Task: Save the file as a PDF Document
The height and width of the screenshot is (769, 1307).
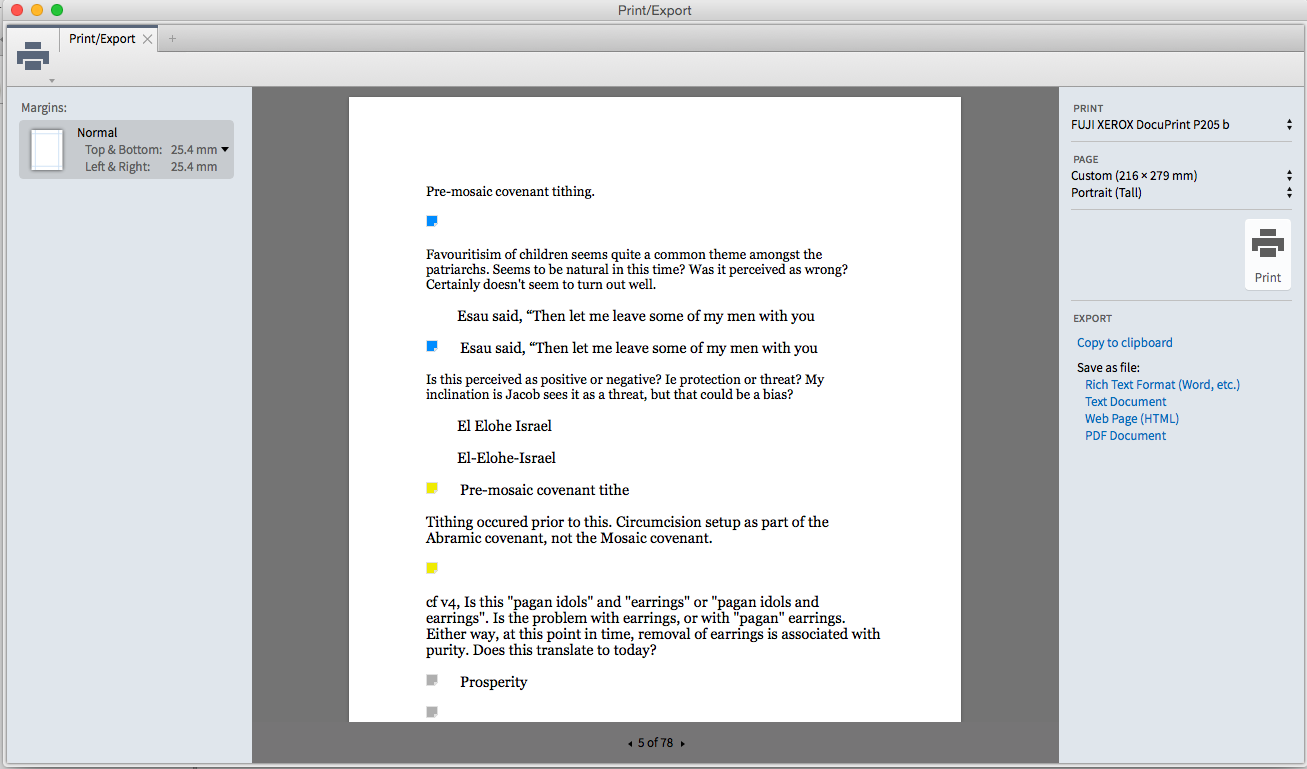Action: pyautogui.click(x=1125, y=435)
